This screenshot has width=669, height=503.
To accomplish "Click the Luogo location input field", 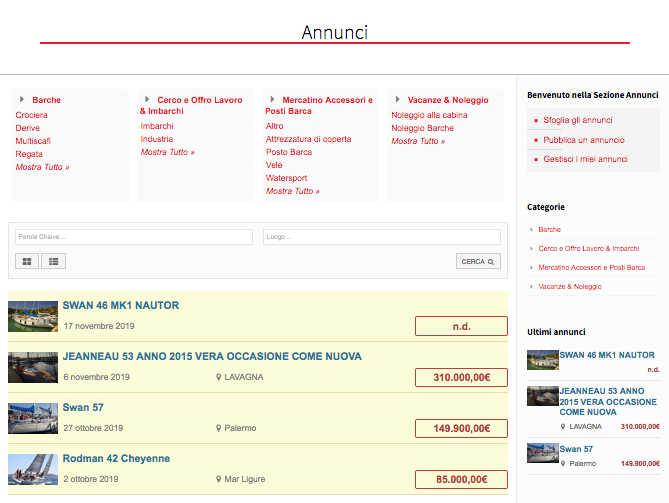I will coord(381,237).
